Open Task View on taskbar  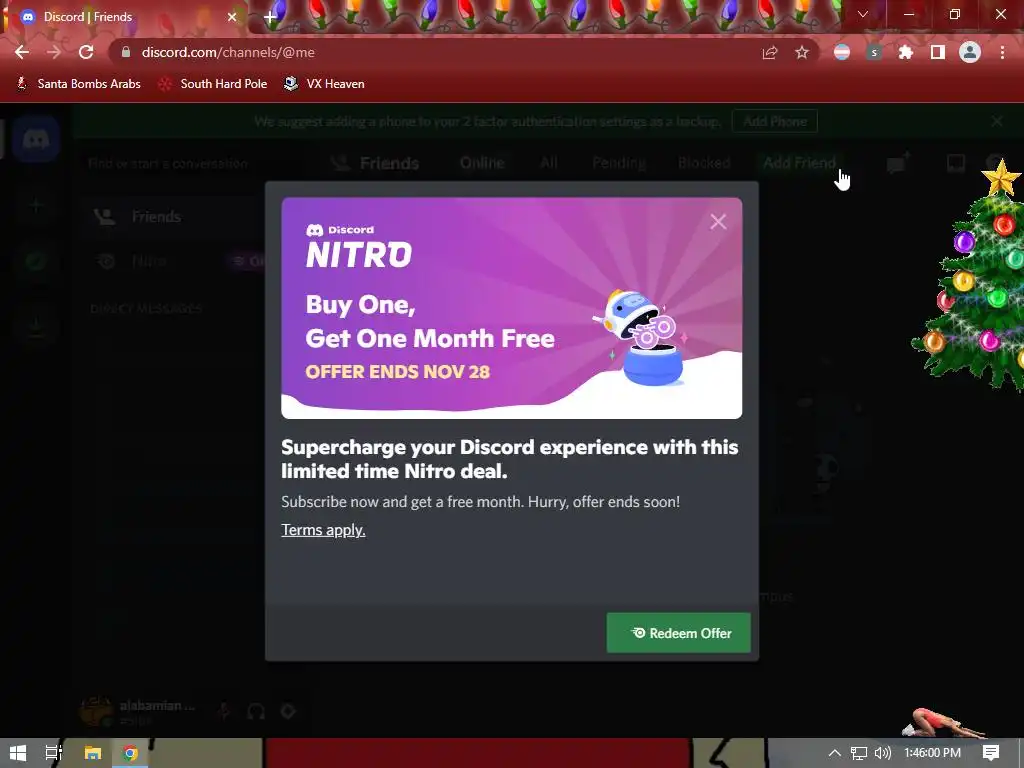(54, 753)
